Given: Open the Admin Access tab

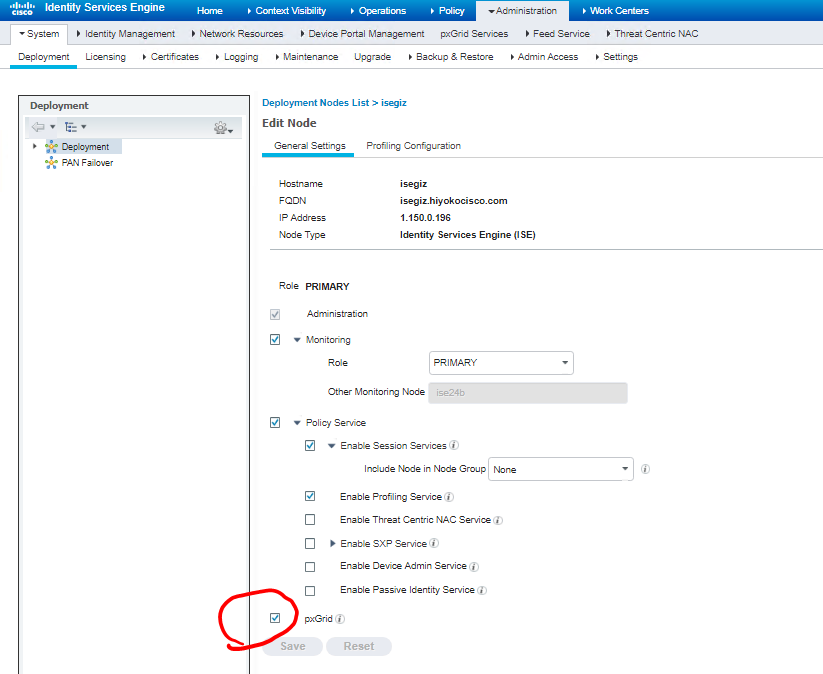Looking at the screenshot, I should [544, 57].
